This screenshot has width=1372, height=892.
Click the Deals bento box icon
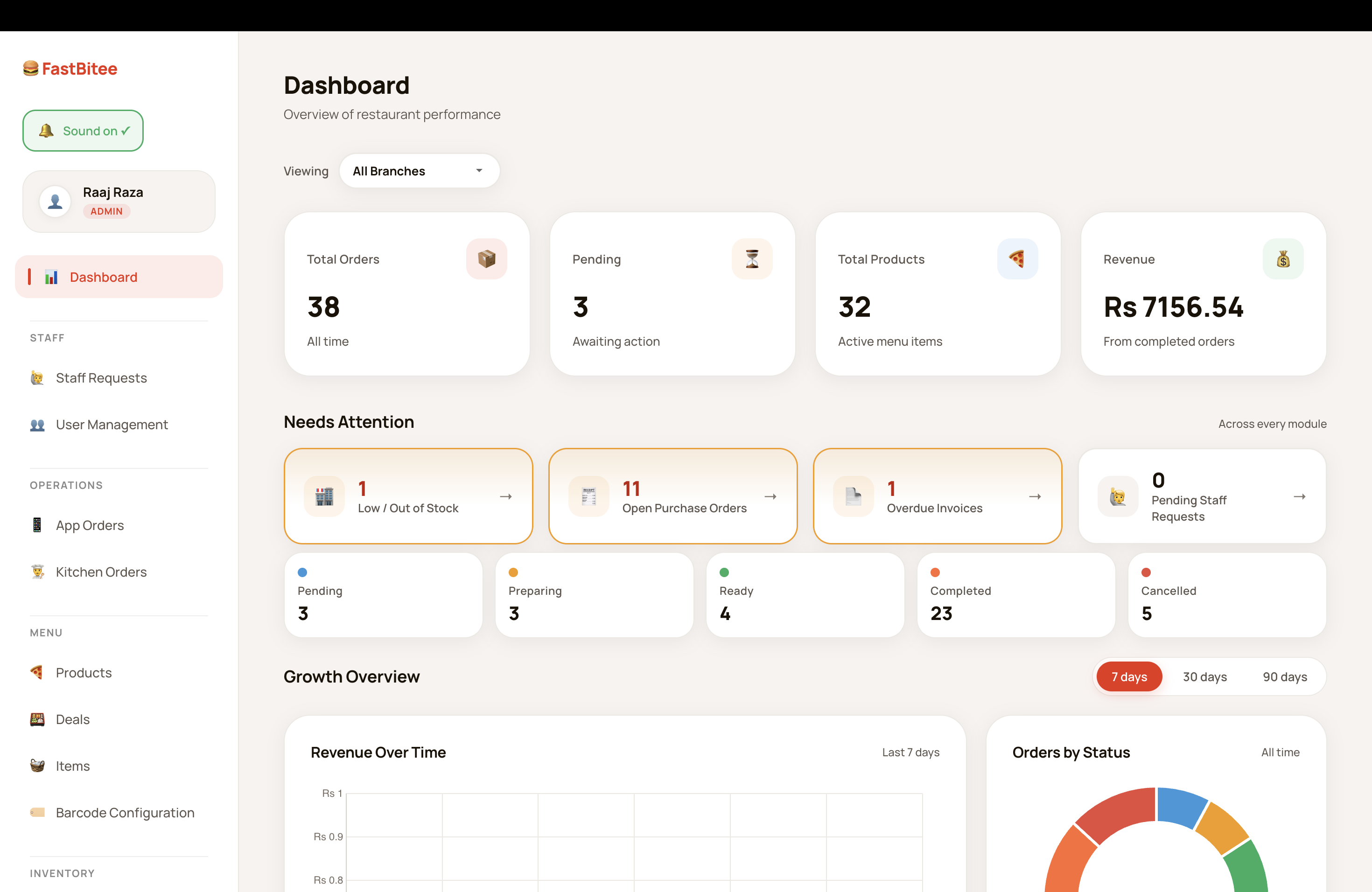(x=37, y=719)
